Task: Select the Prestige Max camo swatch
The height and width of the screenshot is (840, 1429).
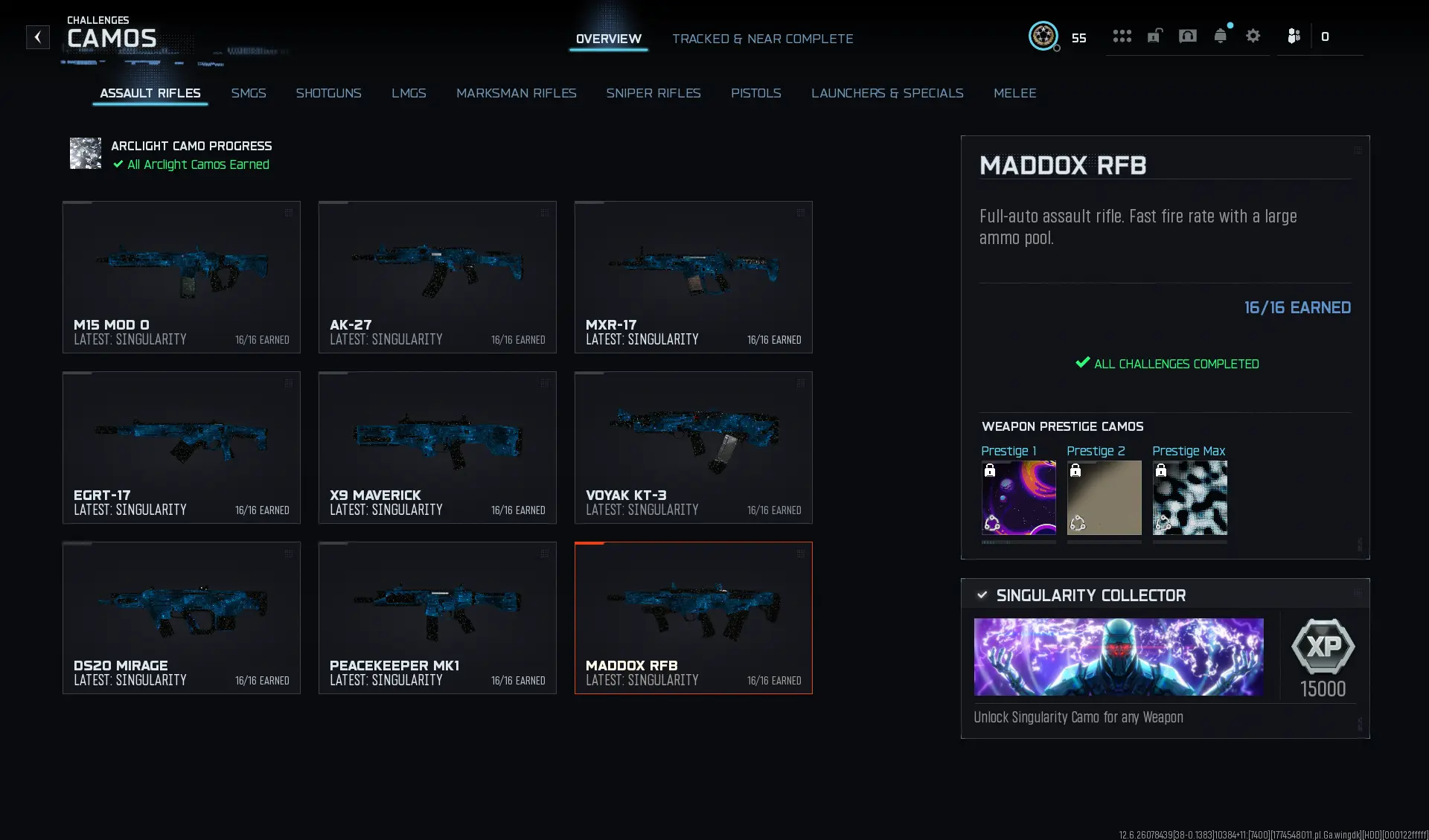Action: click(1190, 498)
